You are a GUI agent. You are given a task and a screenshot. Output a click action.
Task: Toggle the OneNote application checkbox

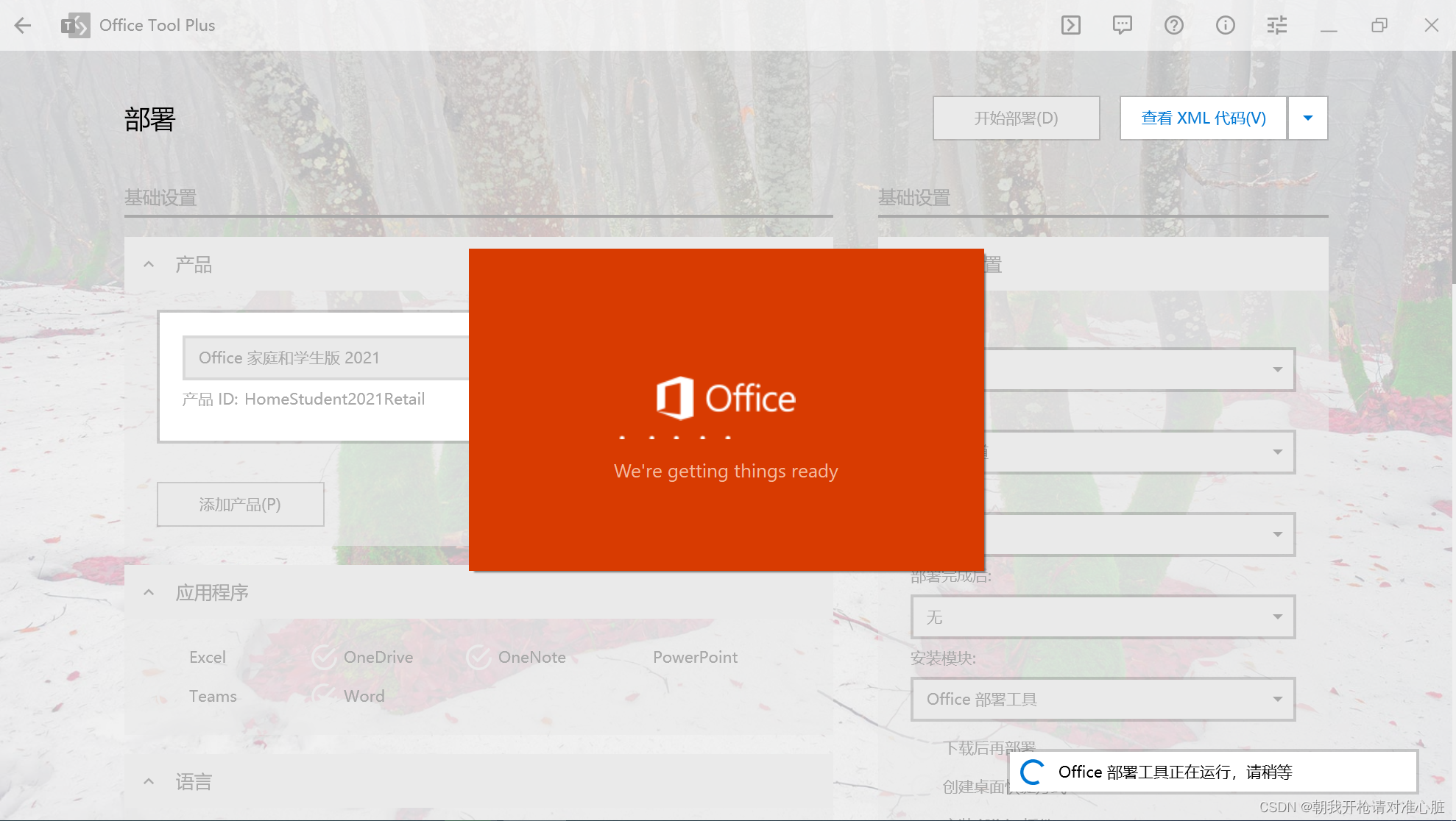(x=478, y=657)
